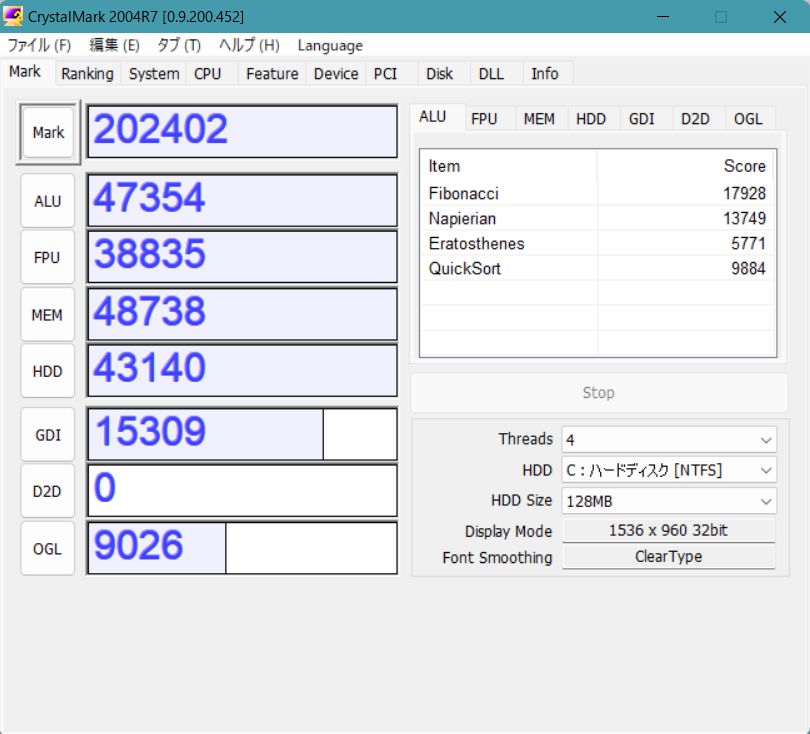Click the HDD score 43140
Image resolution: width=810 pixels, height=734 pixels.
click(242, 370)
